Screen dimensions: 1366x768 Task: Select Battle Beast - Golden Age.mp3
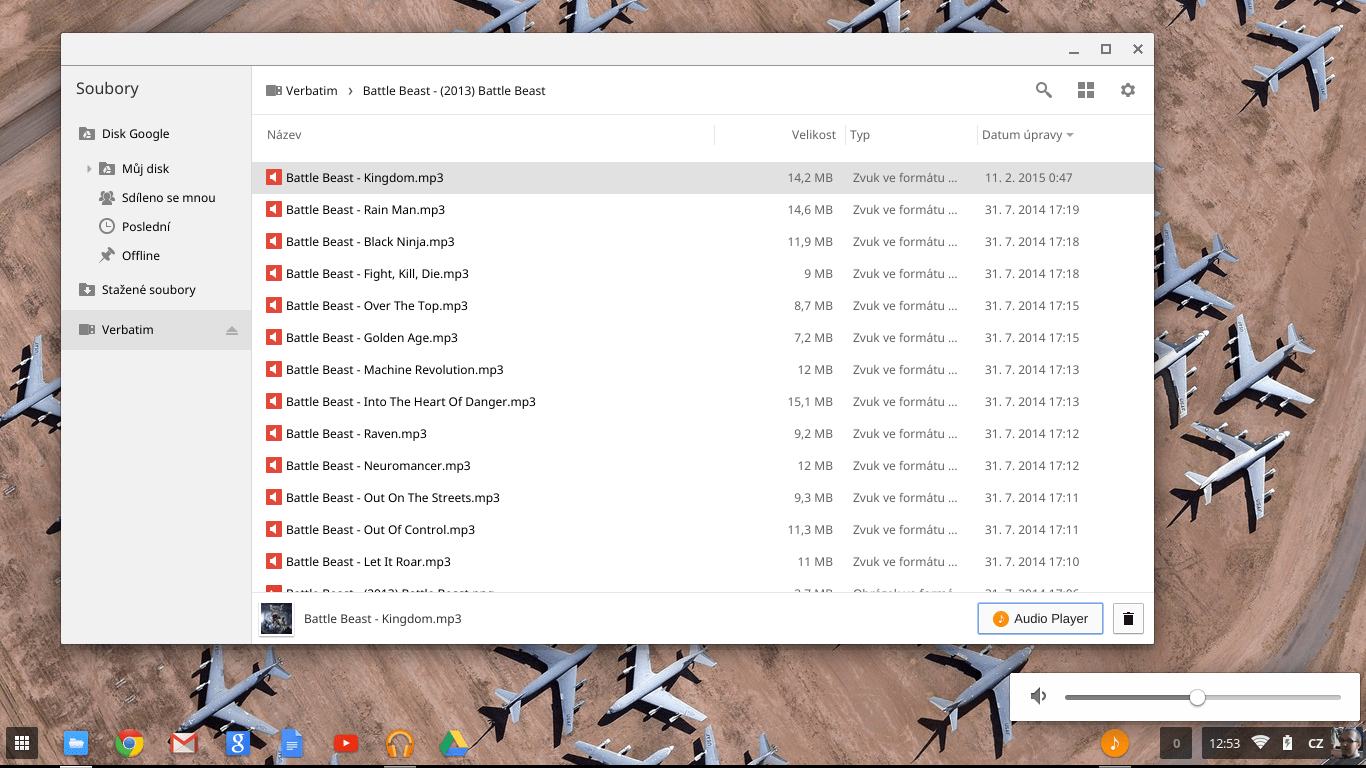pos(702,338)
